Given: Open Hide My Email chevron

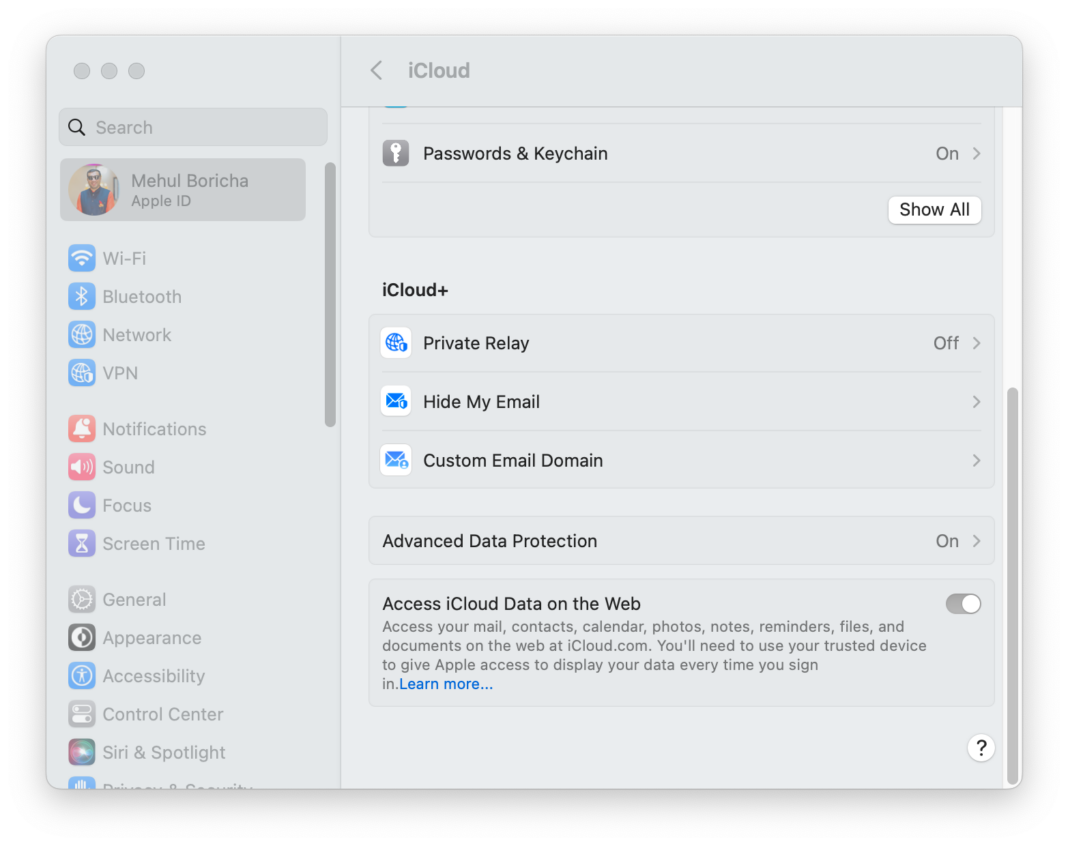Looking at the screenshot, I should click(x=977, y=401).
